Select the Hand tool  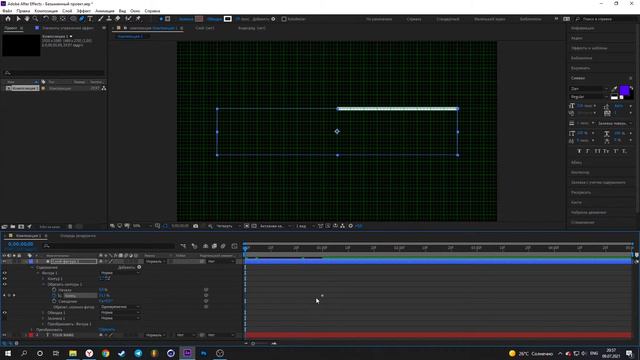point(27,19)
